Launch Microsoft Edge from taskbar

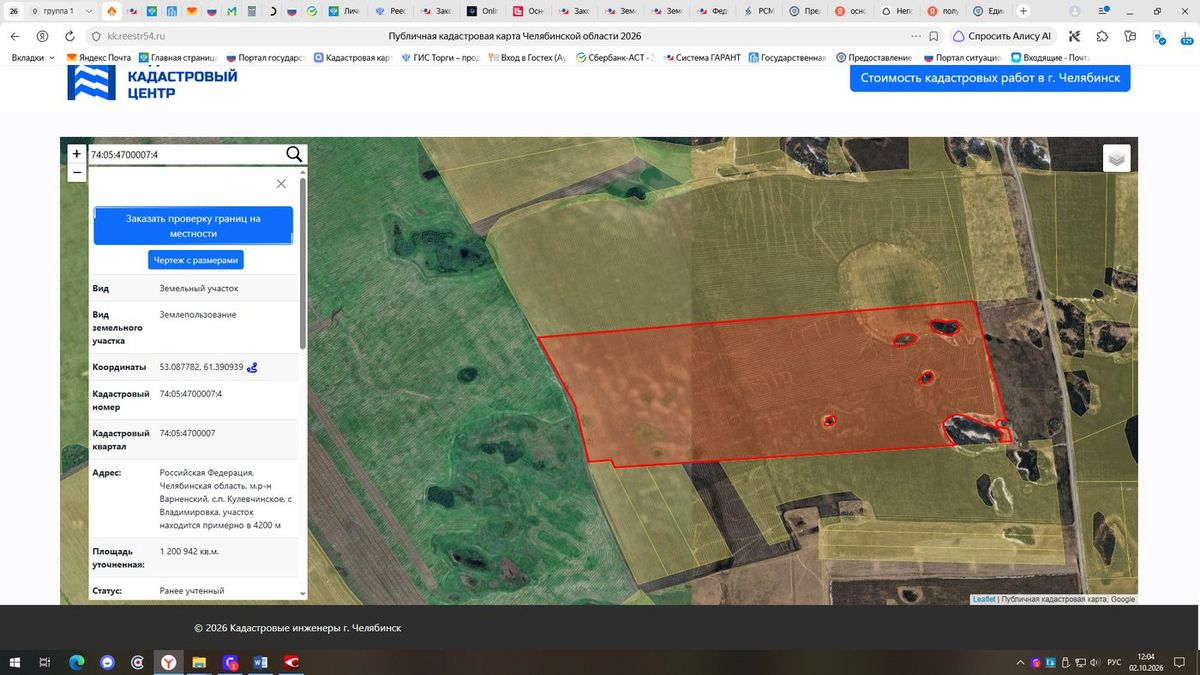tap(77, 662)
